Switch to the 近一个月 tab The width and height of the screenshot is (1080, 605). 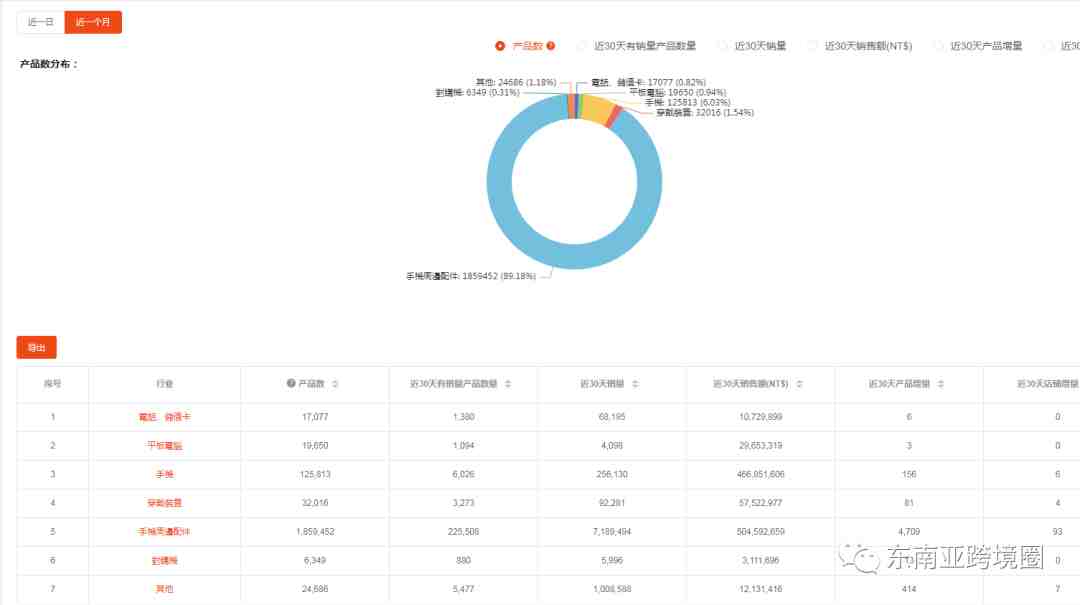click(x=93, y=22)
